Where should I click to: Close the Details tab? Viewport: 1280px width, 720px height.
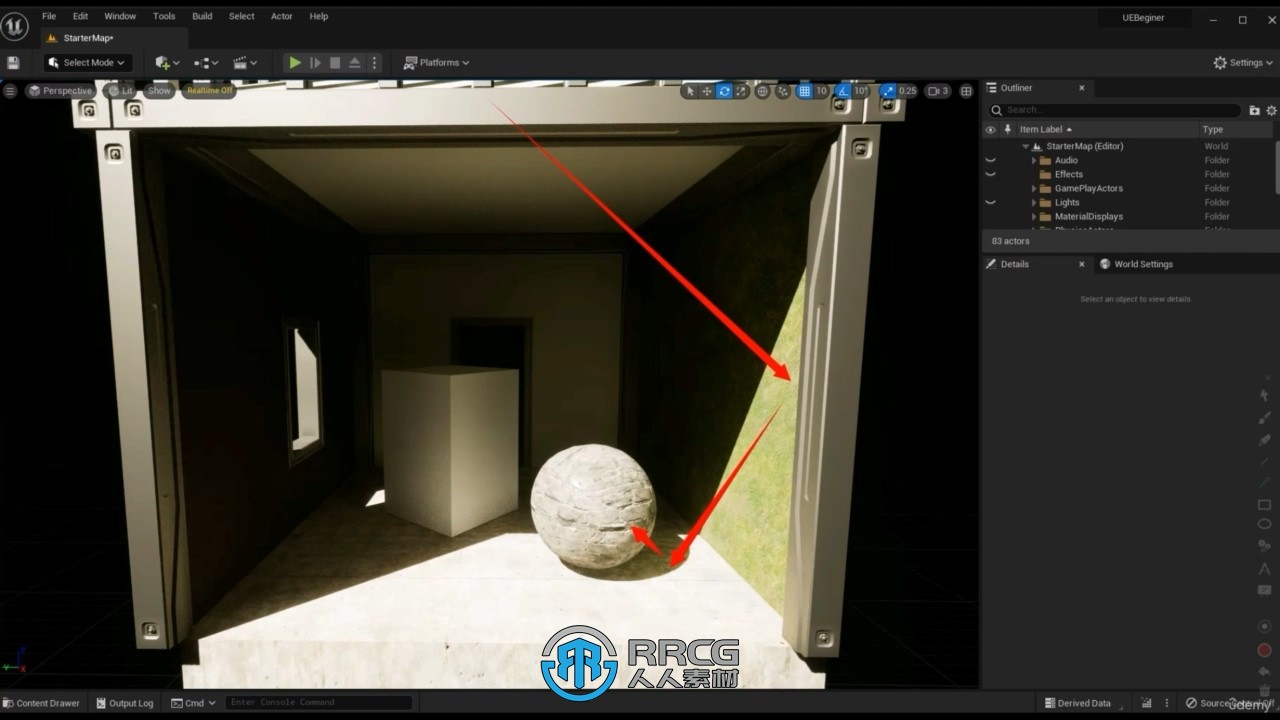pos(1081,264)
